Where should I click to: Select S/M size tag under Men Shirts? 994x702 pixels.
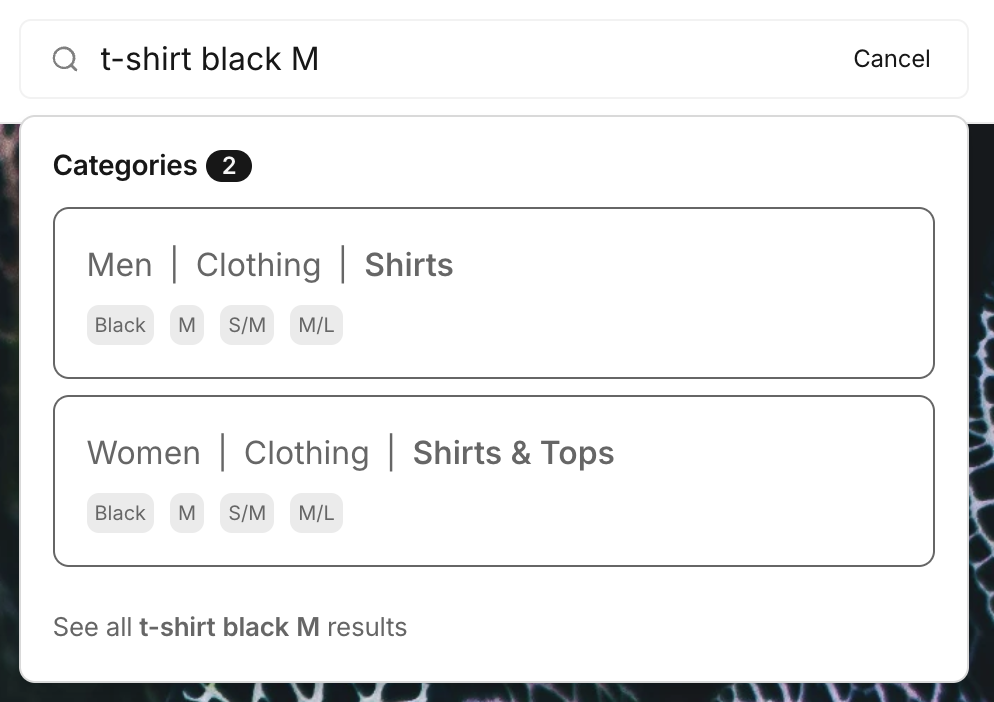tap(247, 326)
